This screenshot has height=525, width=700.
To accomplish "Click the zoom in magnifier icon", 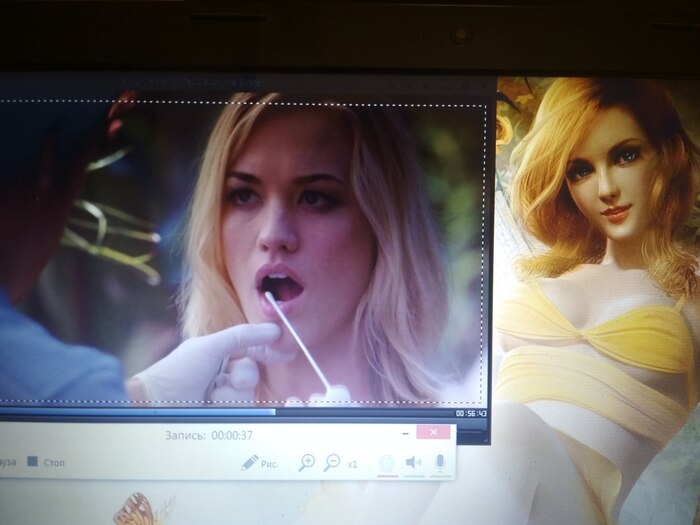I will point(307,462).
